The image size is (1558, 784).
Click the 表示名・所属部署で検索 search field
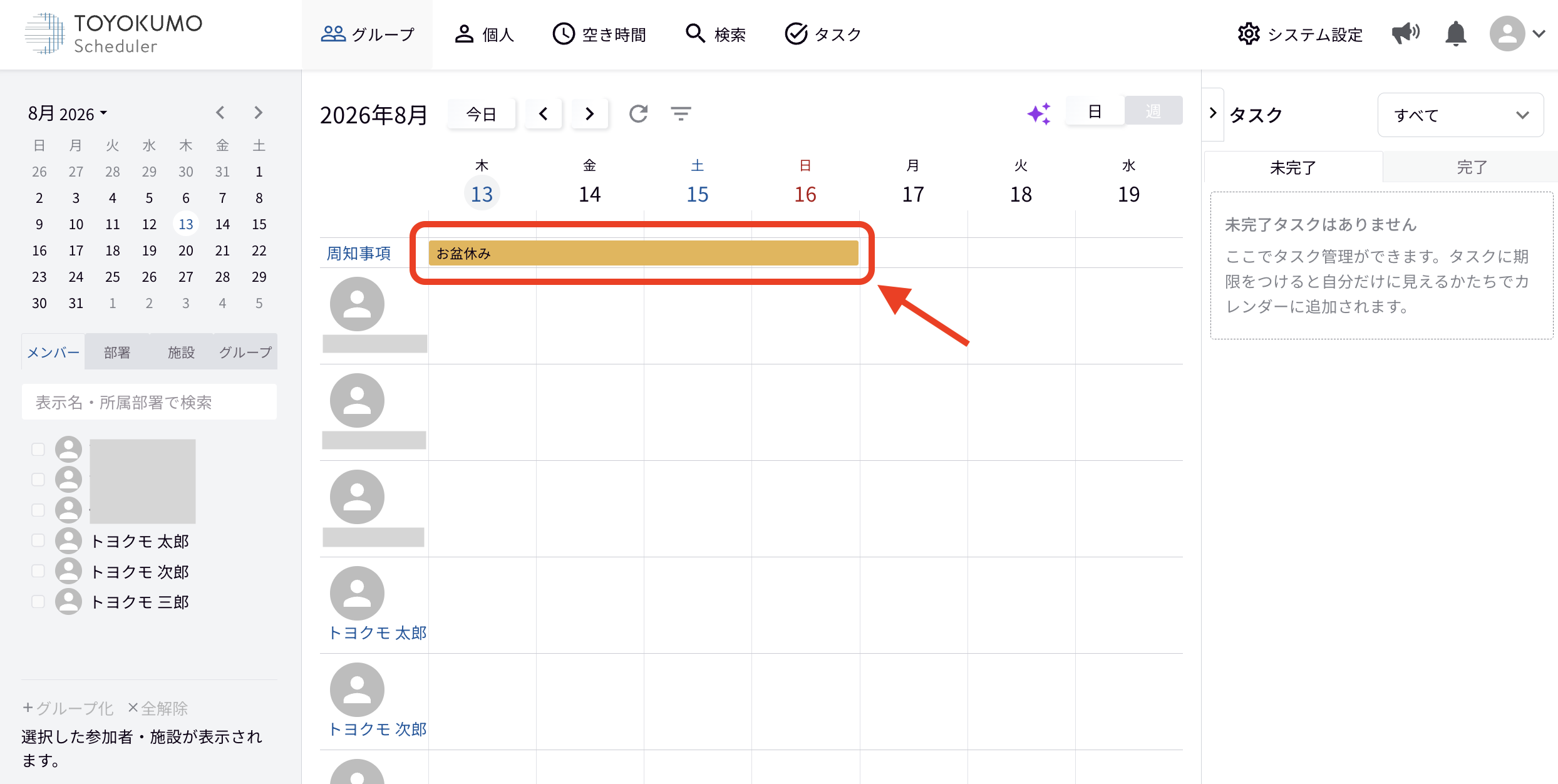click(149, 402)
